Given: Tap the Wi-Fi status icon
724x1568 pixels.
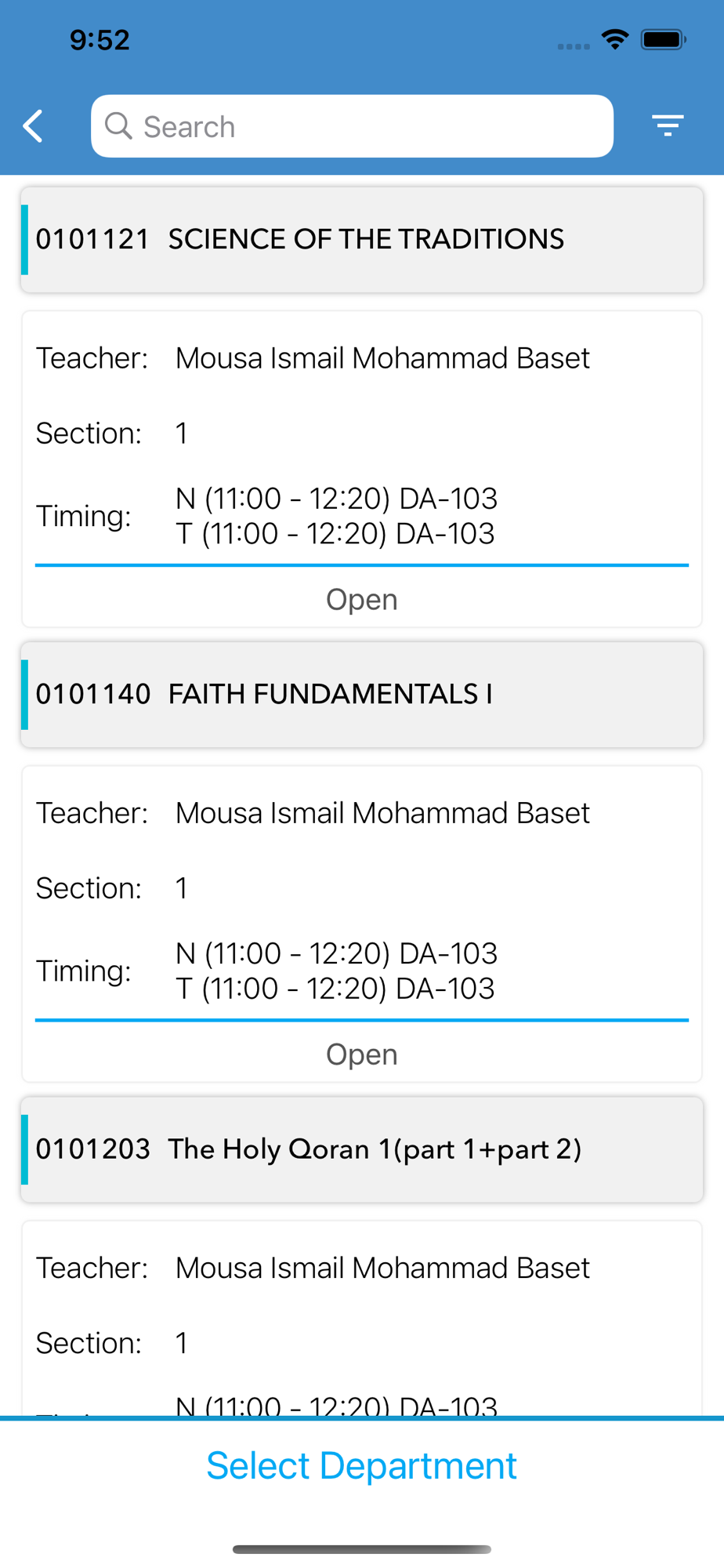Looking at the screenshot, I should pos(615,39).
